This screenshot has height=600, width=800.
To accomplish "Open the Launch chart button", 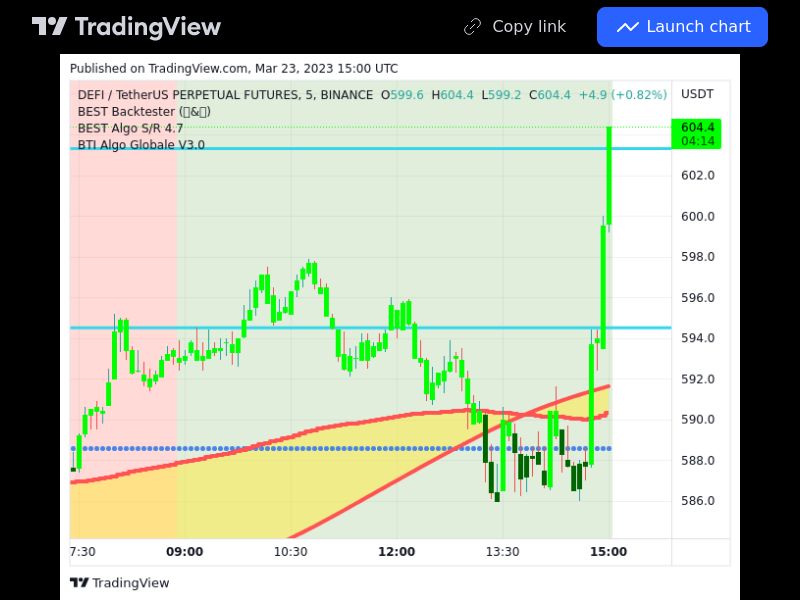I will pyautogui.click(x=682, y=27).
